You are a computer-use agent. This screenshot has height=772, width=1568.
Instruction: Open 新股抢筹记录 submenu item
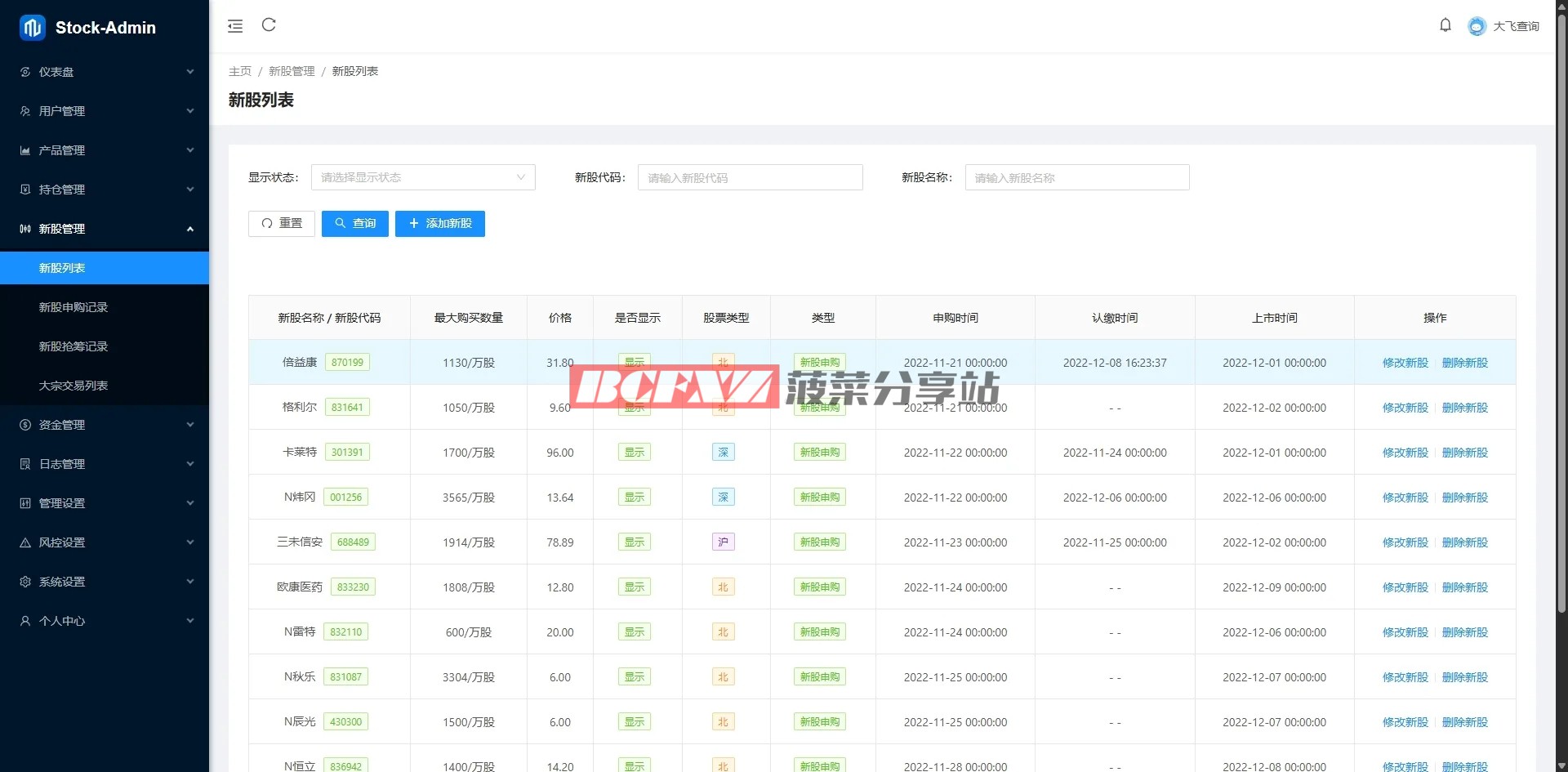pyautogui.click(x=73, y=346)
